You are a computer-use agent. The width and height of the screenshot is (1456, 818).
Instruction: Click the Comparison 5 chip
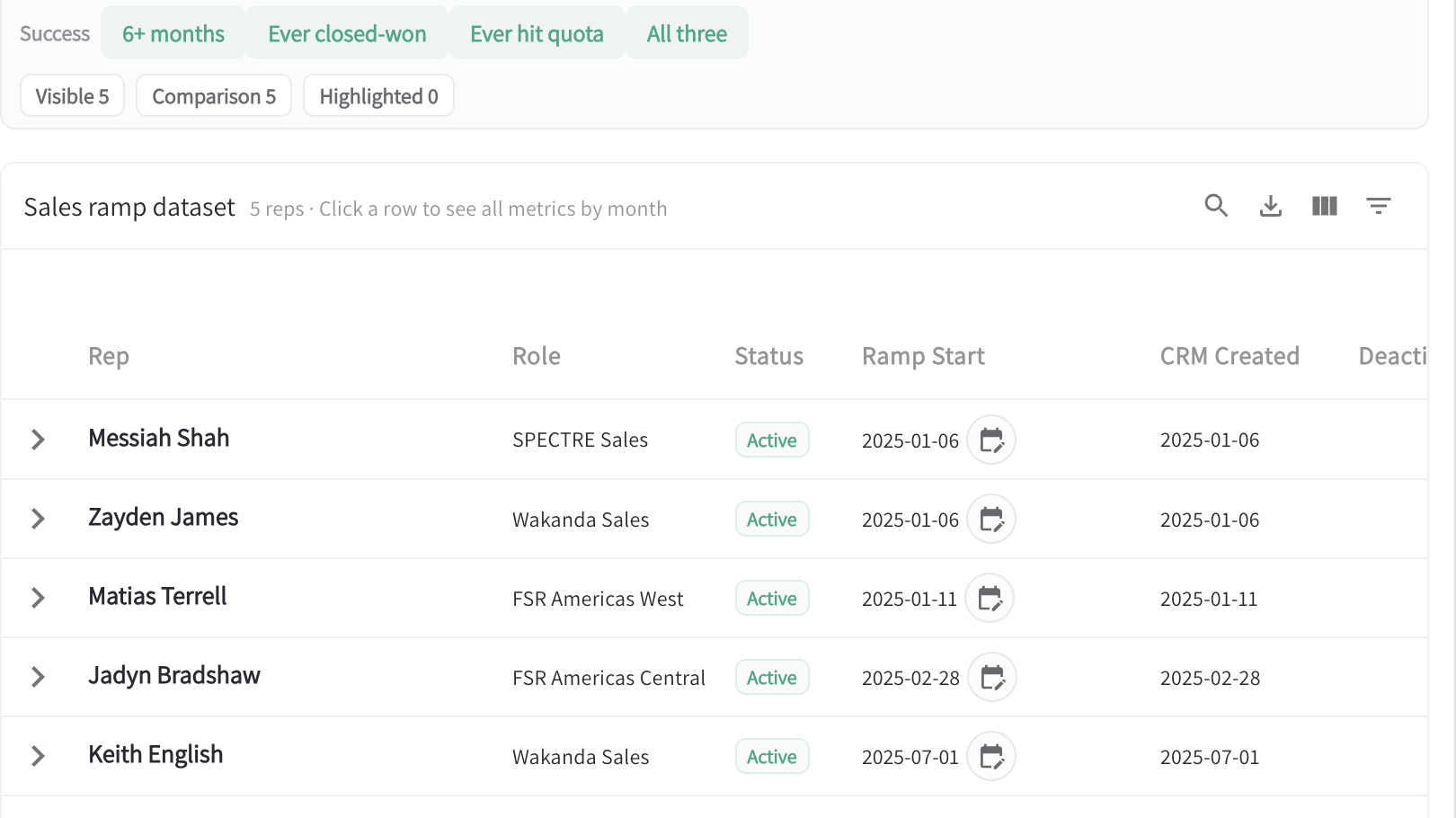[x=214, y=95]
